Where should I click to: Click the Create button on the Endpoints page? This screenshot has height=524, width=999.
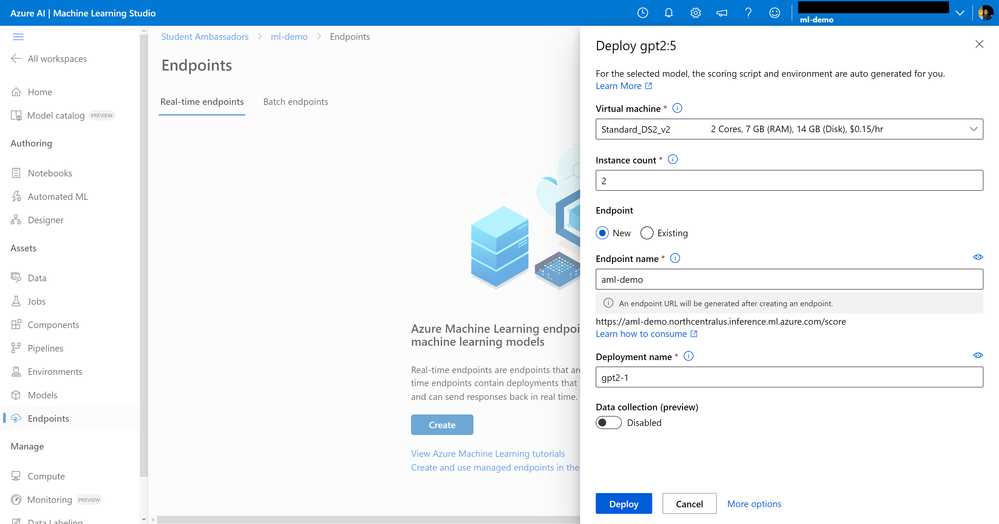(442, 425)
